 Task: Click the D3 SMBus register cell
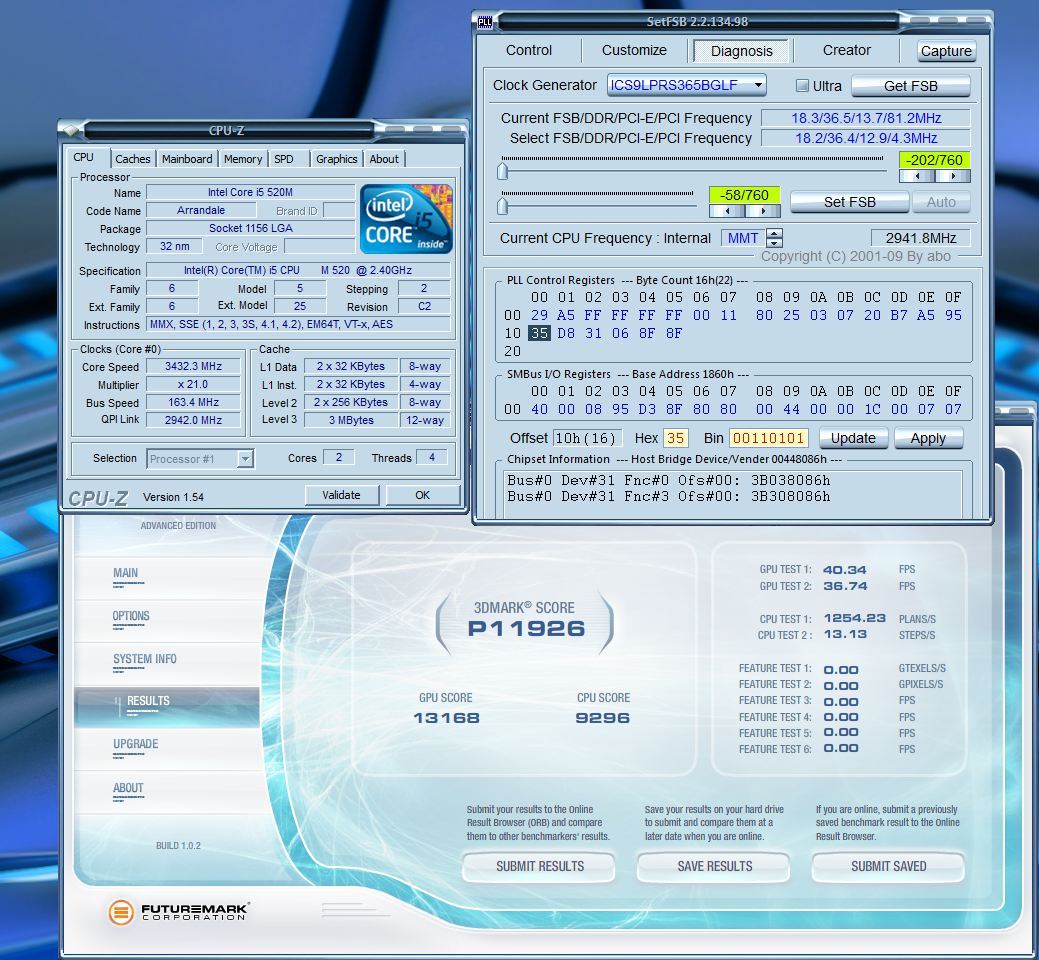(x=647, y=409)
